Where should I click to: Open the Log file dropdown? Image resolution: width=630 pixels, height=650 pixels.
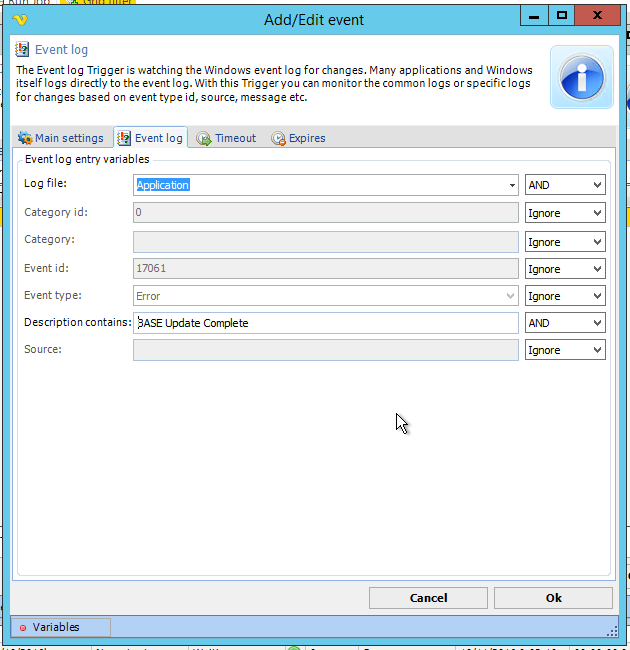(x=512, y=185)
